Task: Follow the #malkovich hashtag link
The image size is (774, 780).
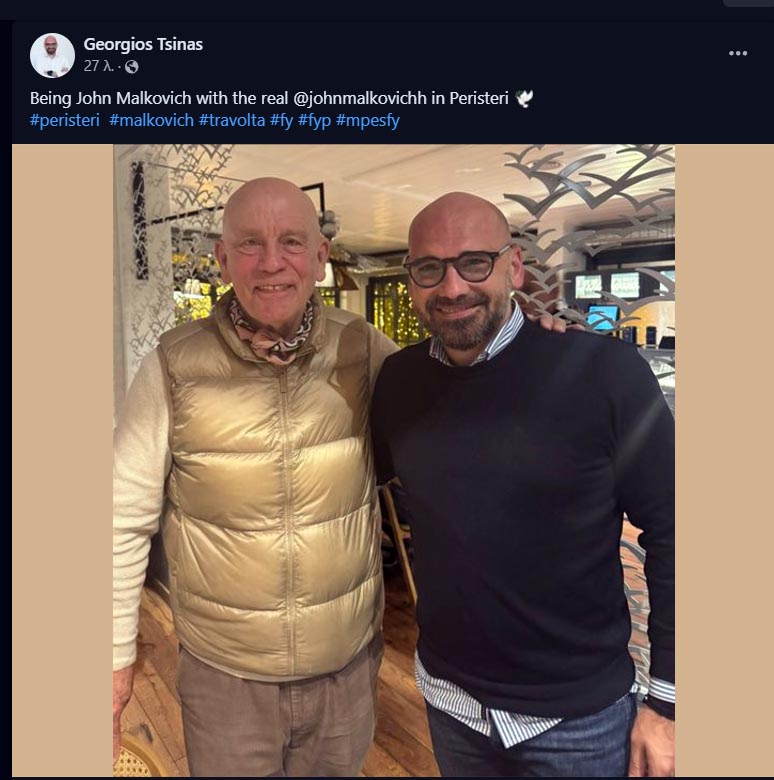Action: click(150, 121)
